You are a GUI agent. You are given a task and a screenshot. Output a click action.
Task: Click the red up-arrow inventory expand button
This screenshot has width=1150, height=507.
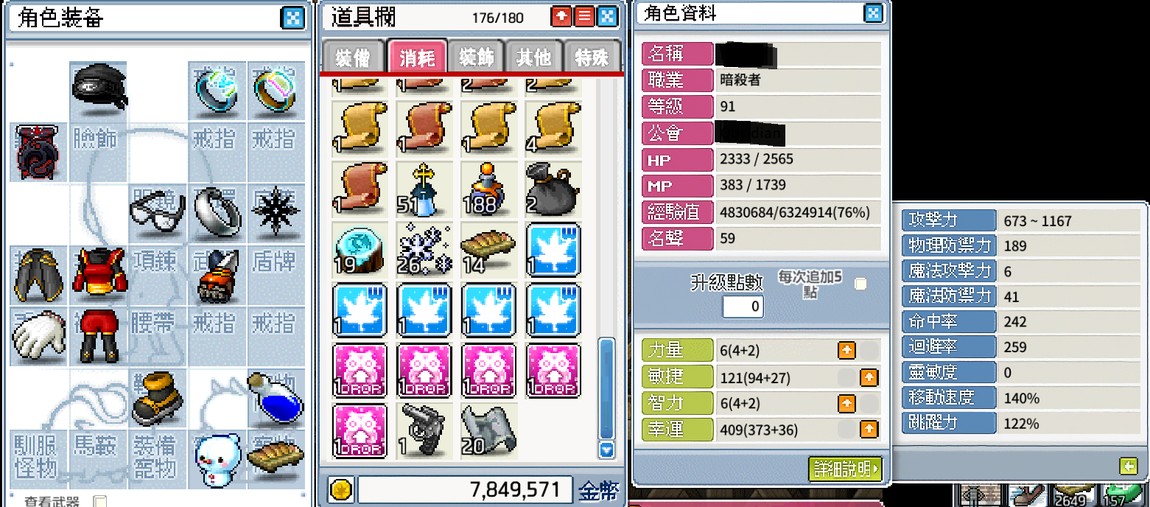tap(560, 17)
